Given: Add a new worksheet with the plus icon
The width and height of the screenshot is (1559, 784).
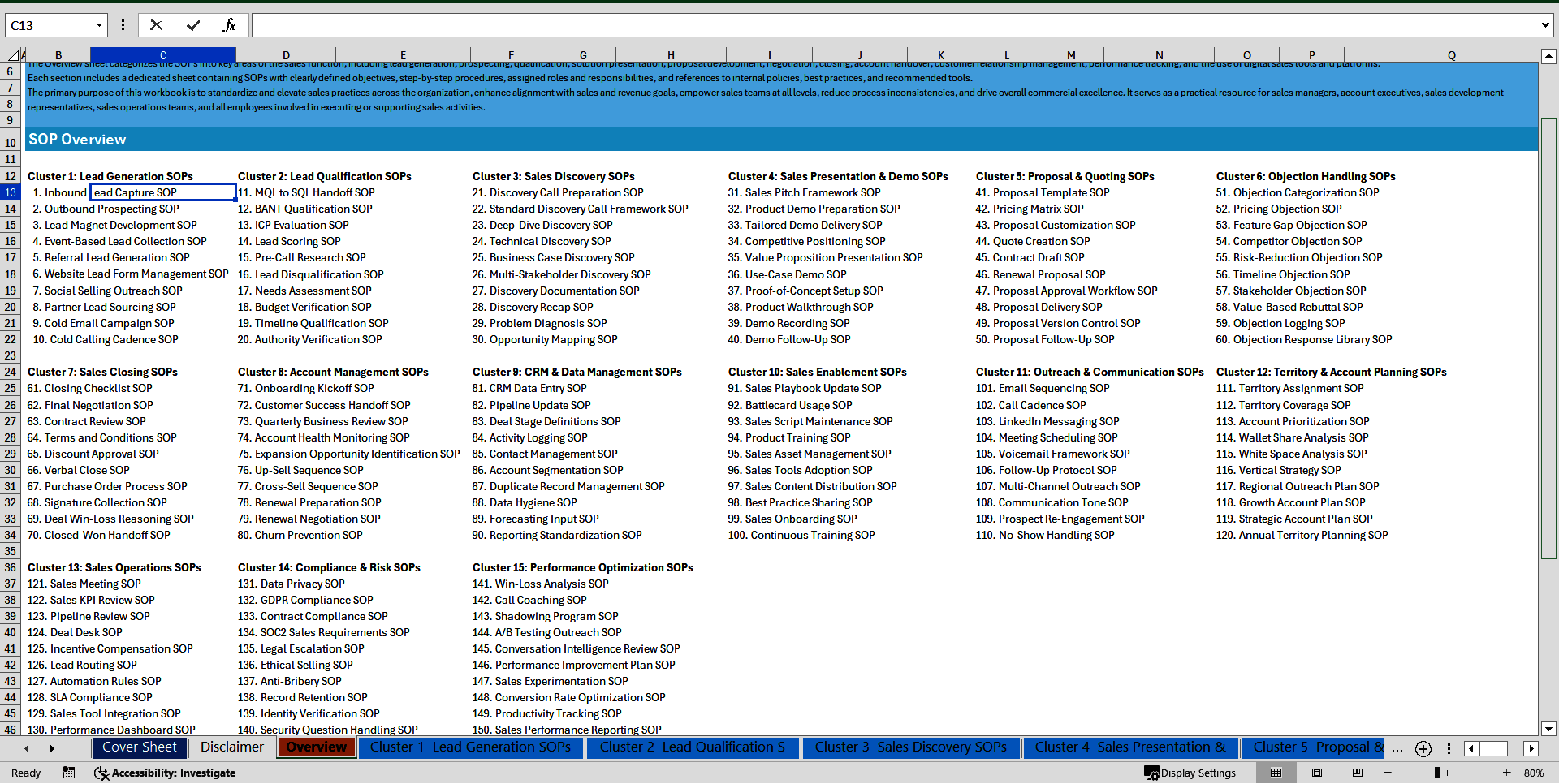Looking at the screenshot, I should 1423,748.
